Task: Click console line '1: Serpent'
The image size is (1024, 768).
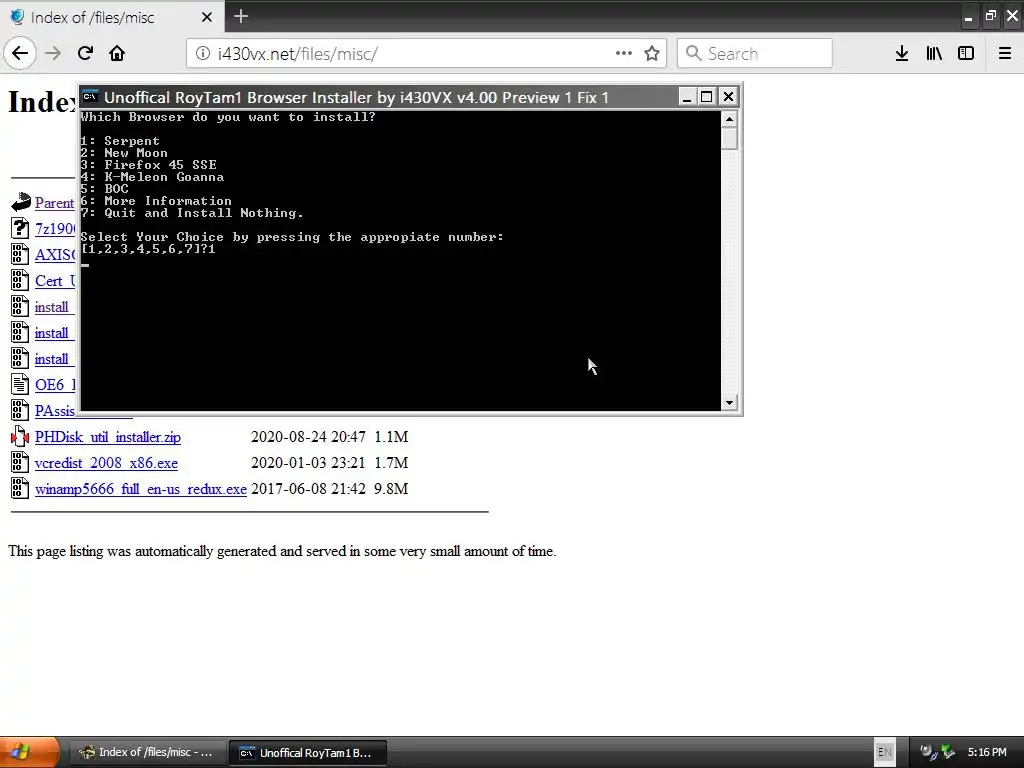Action: click(120, 141)
